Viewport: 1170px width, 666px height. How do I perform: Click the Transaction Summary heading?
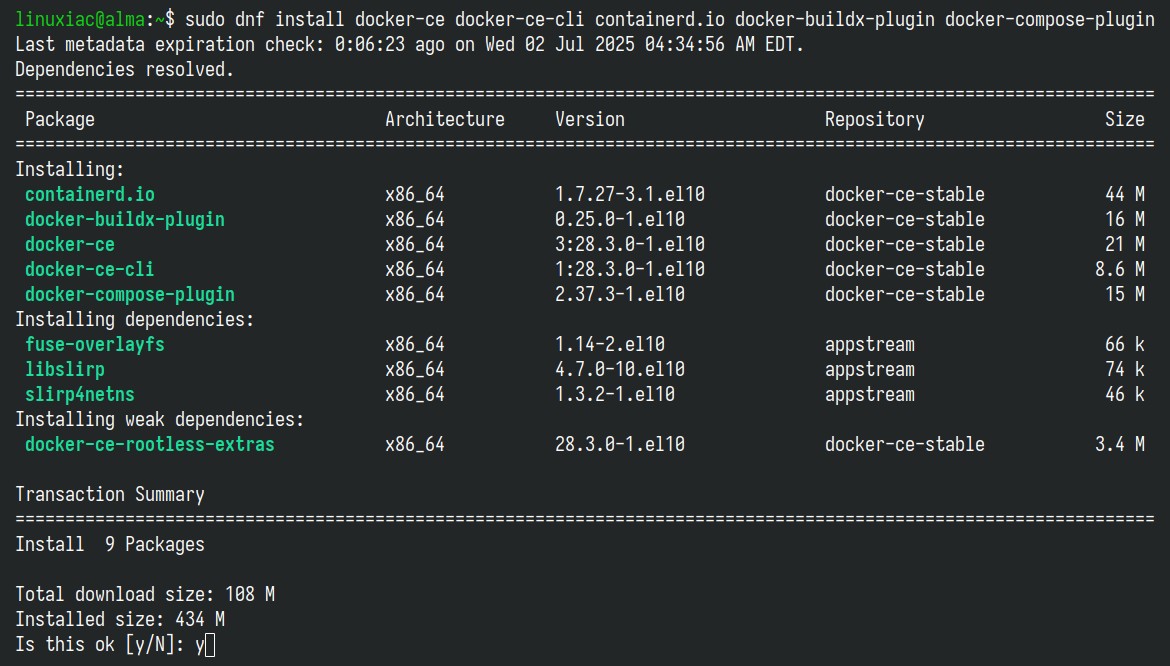110,494
